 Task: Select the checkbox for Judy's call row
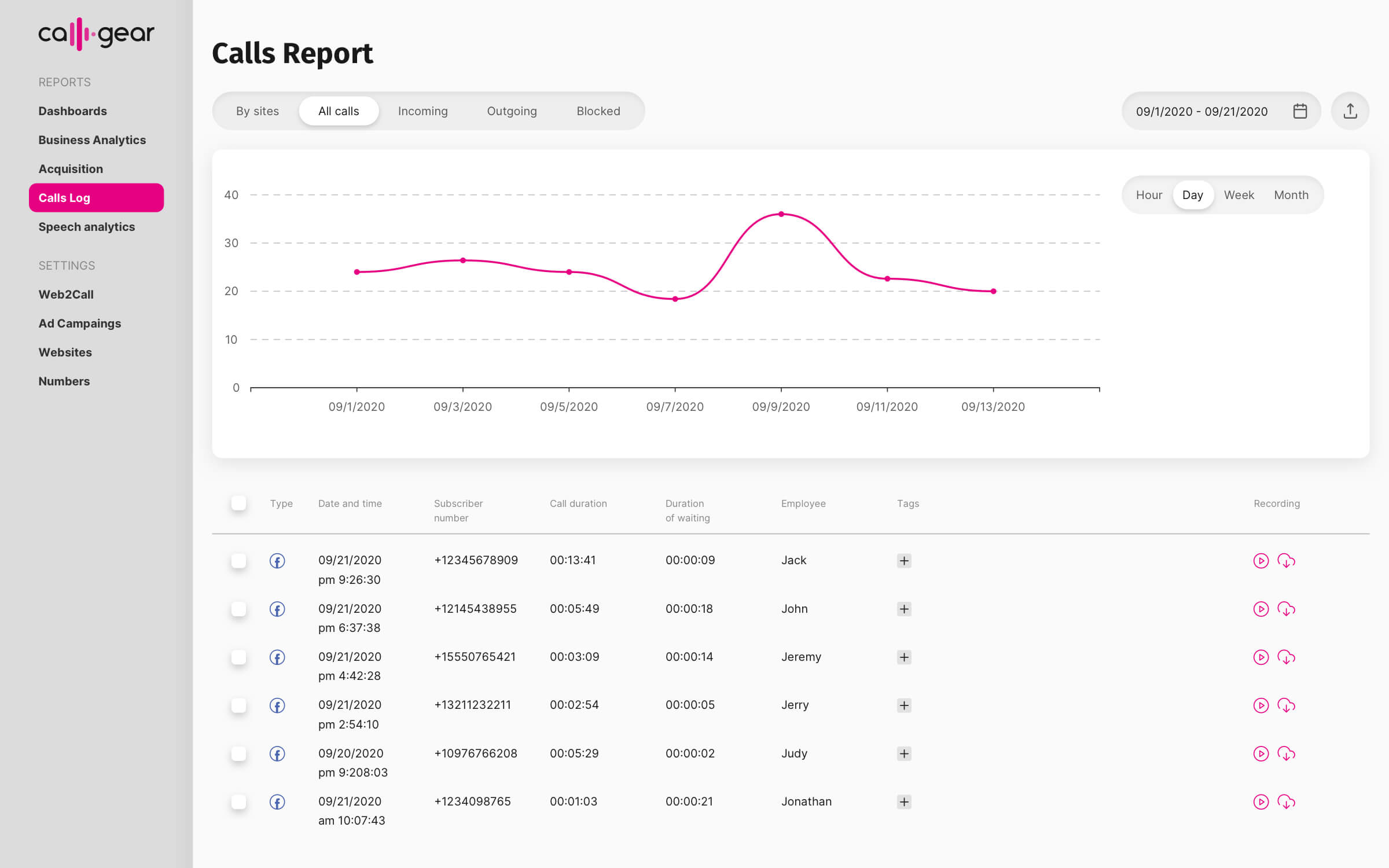click(x=238, y=753)
